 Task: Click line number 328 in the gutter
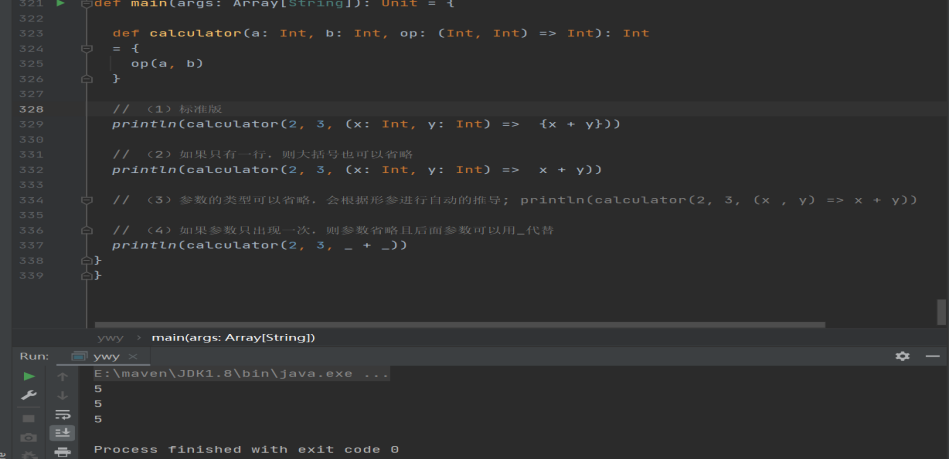(x=32, y=109)
